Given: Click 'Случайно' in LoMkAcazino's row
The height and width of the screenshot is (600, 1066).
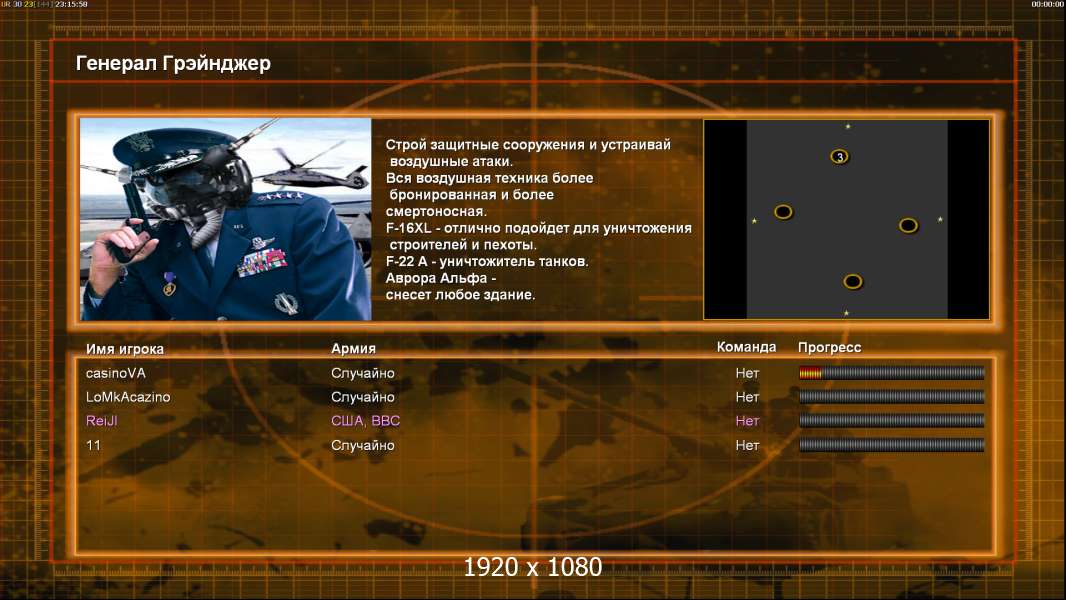Looking at the screenshot, I should click(x=362, y=397).
